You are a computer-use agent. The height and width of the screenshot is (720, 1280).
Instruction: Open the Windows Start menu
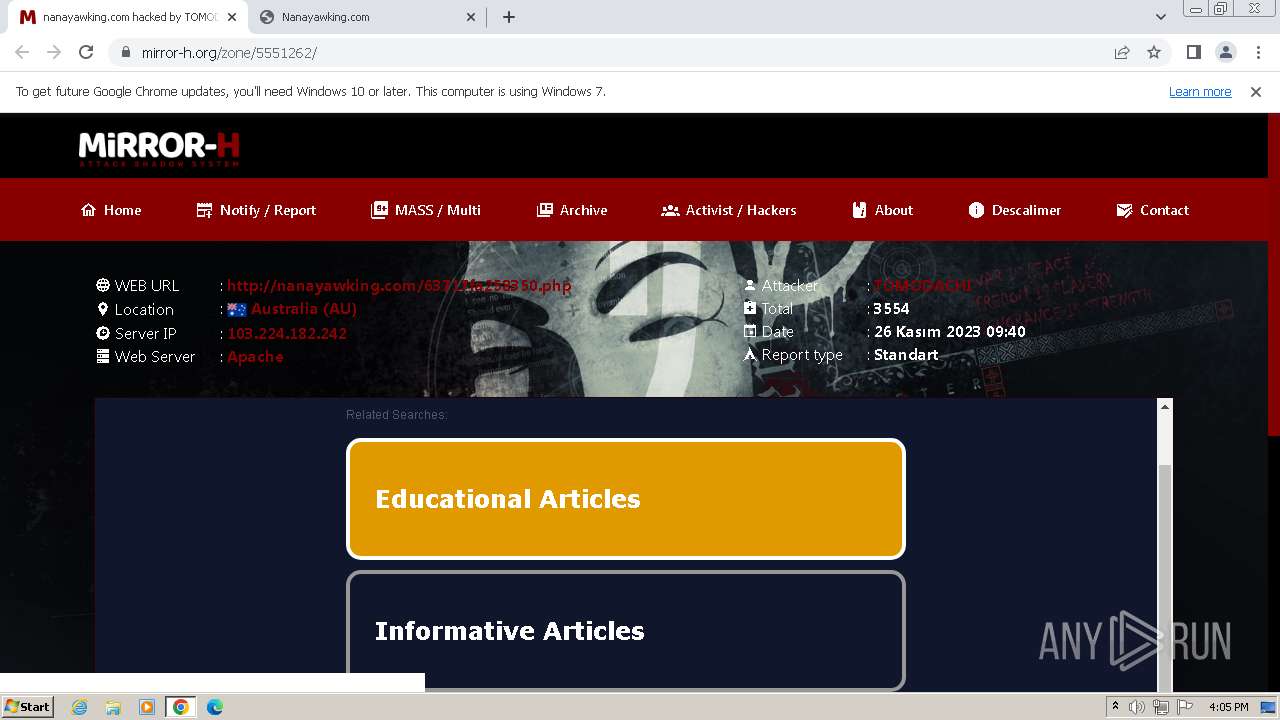pos(27,707)
